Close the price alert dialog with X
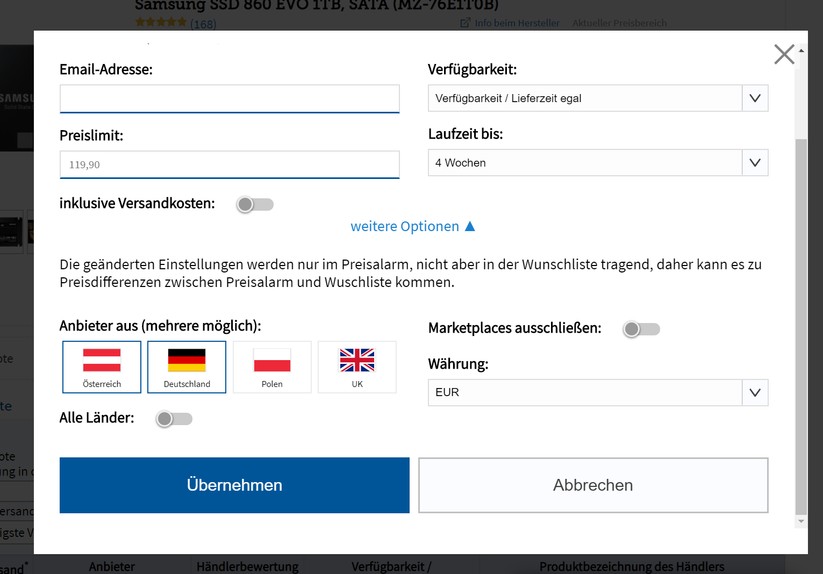Screen dimensions: 823x574 [784, 54]
